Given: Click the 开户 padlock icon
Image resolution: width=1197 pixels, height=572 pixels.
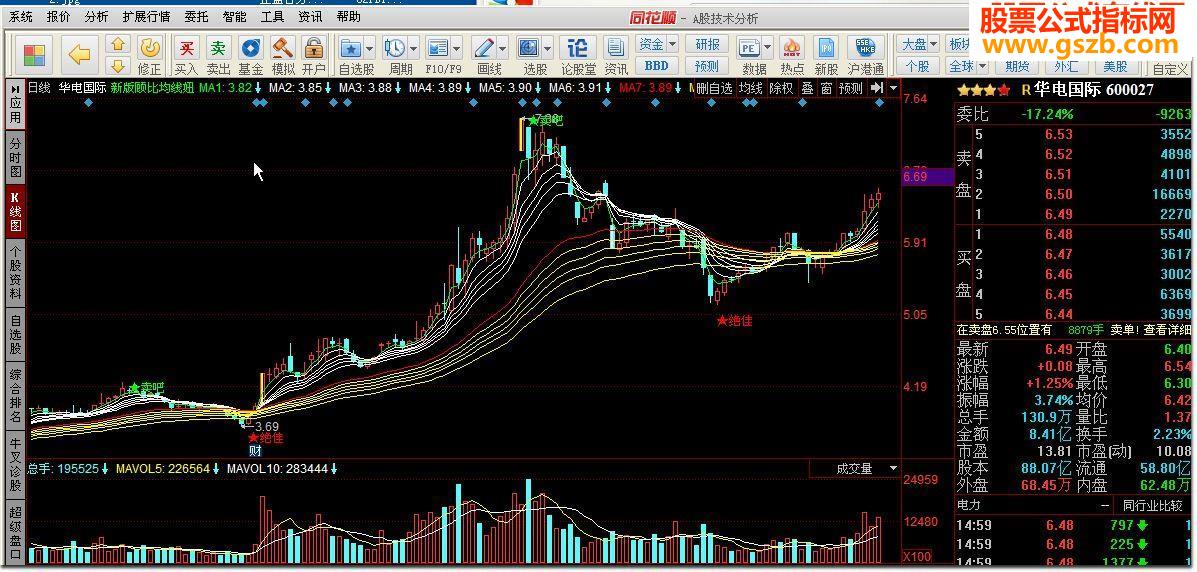Looking at the screenshot, I should (x=314, y=48).
